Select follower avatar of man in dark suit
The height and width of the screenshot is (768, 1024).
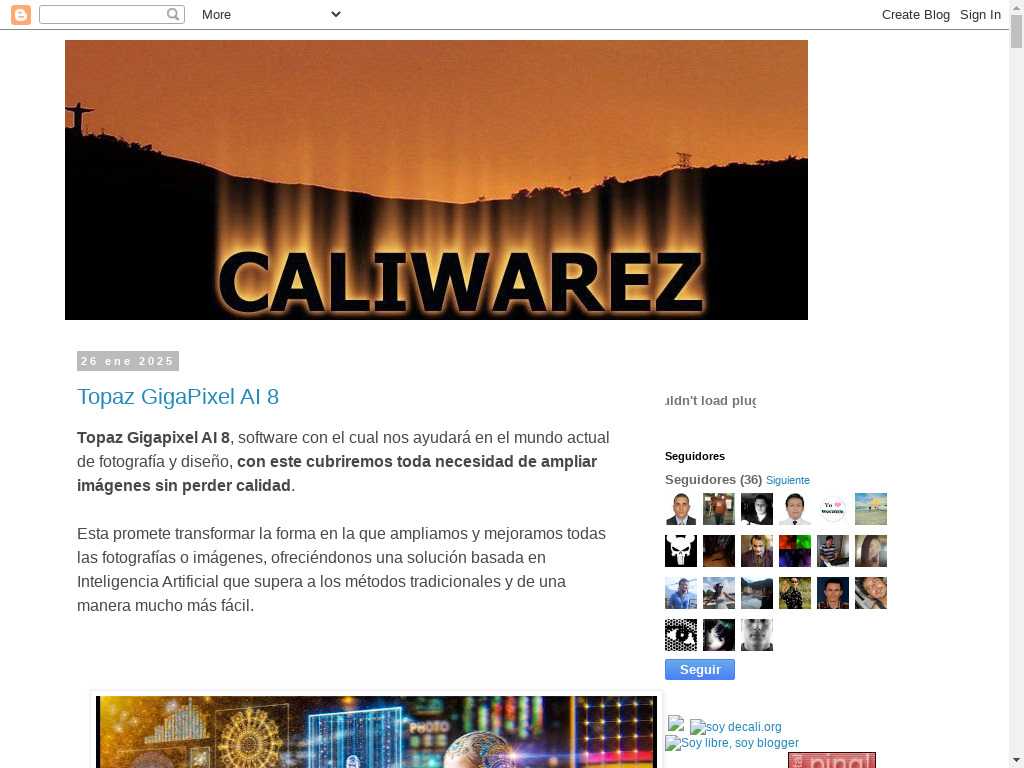click(680, 509)
